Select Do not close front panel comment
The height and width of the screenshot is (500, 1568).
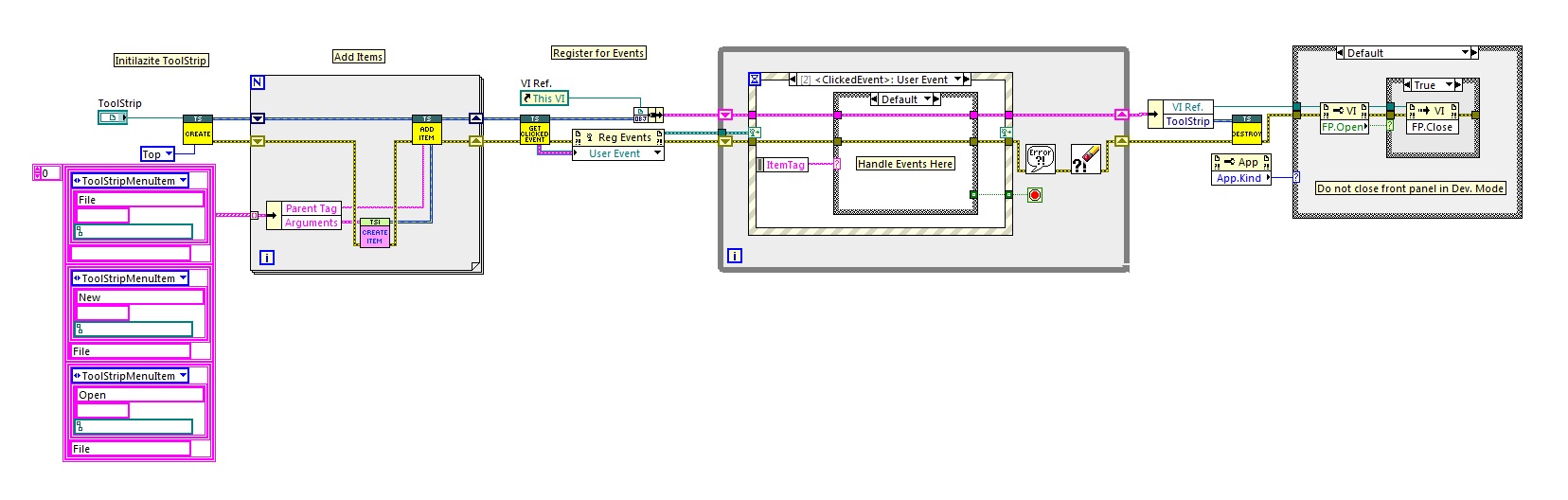[x=1410, y=188]
